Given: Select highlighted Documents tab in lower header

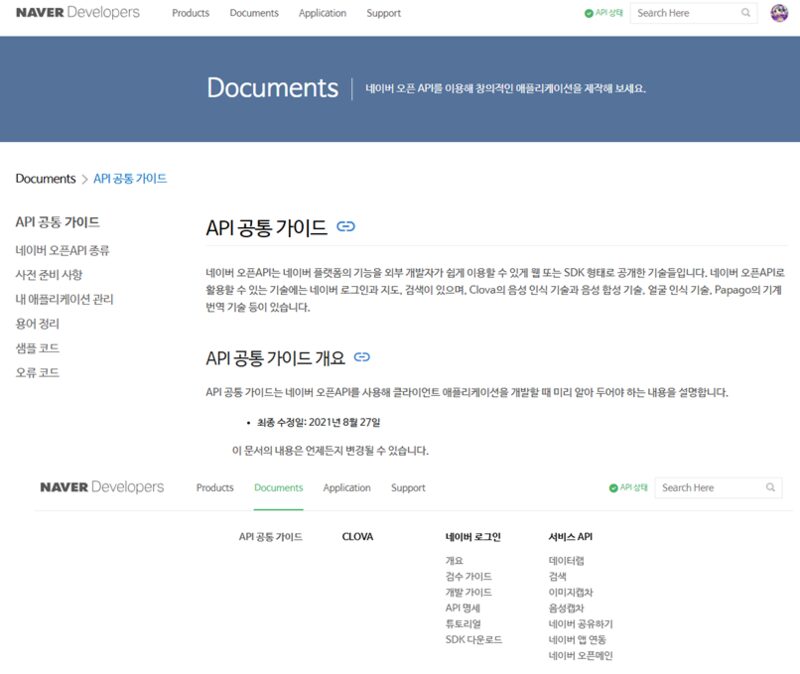Looking at the screenshot, I should coord(279,488).
